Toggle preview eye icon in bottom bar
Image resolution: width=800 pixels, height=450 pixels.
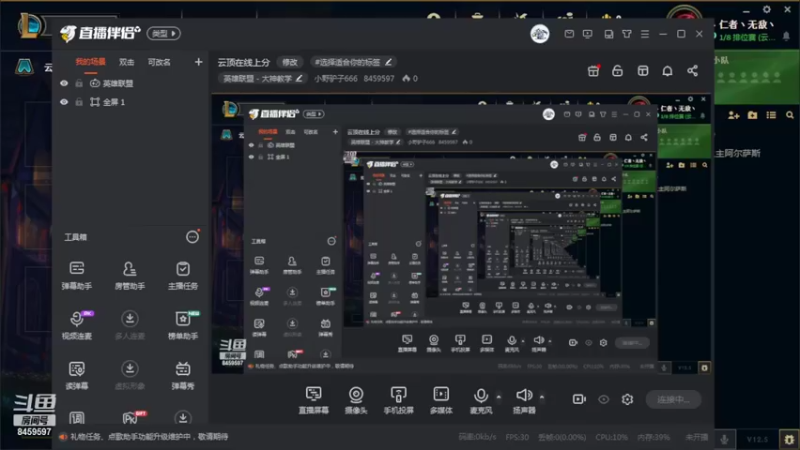click(604, 399)
